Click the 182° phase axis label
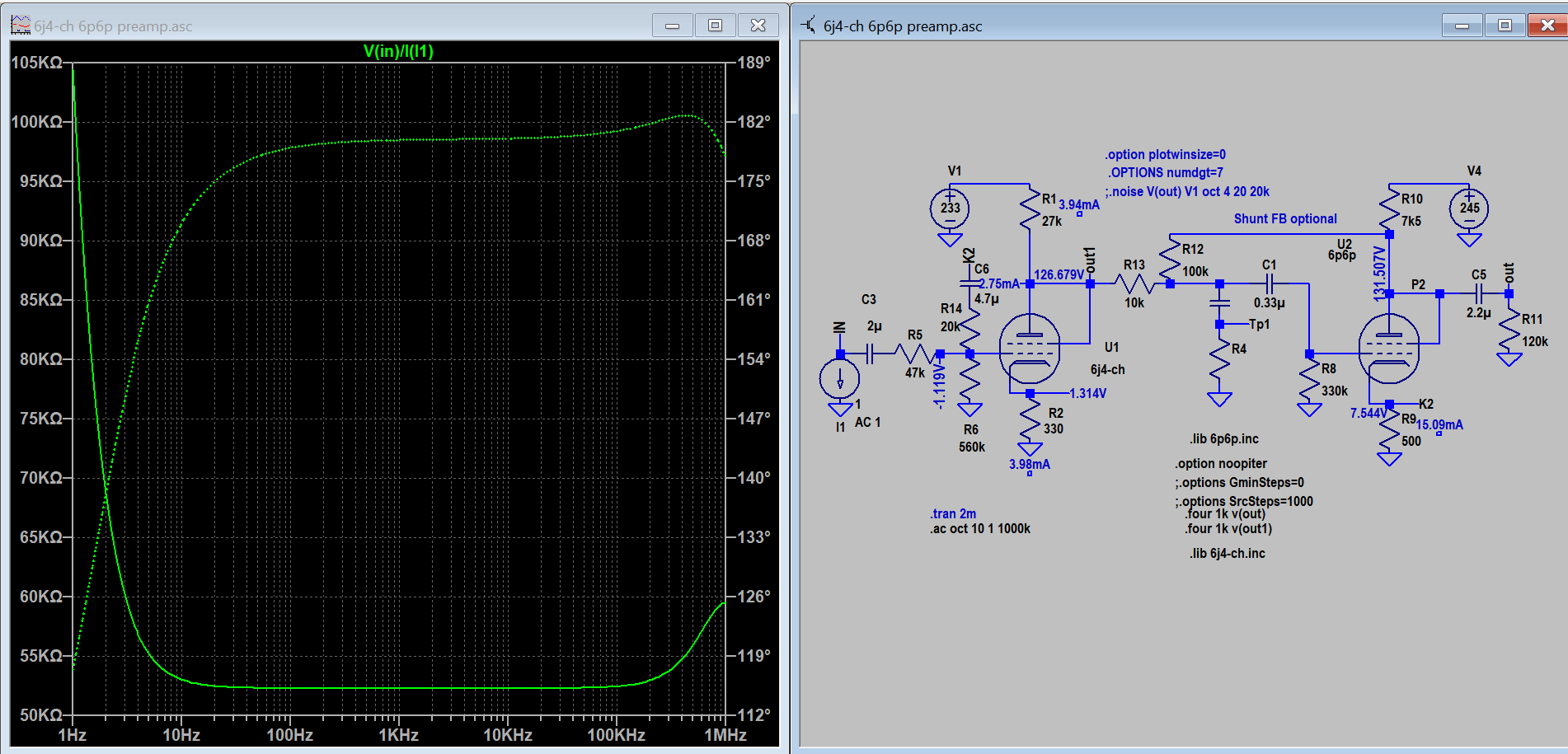Screen dimensions: 1568x754 [753, 122]
